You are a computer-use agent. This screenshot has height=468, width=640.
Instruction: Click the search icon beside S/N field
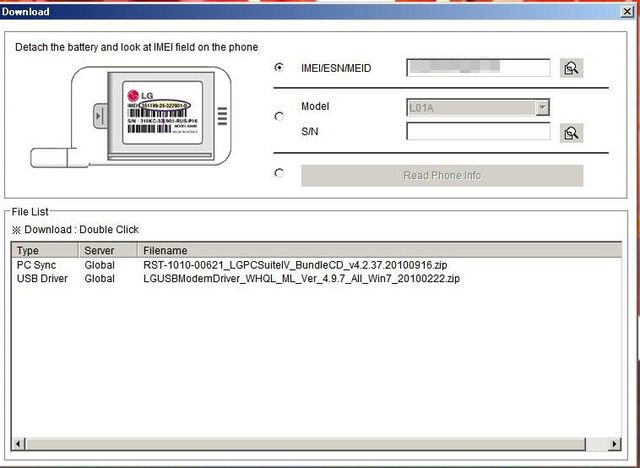click(572, 132)
